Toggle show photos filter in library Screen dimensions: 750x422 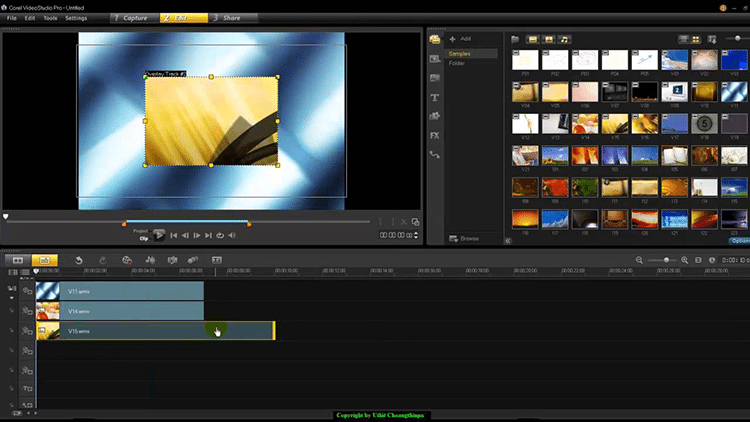pyautogui.click(x=549, y=39)
